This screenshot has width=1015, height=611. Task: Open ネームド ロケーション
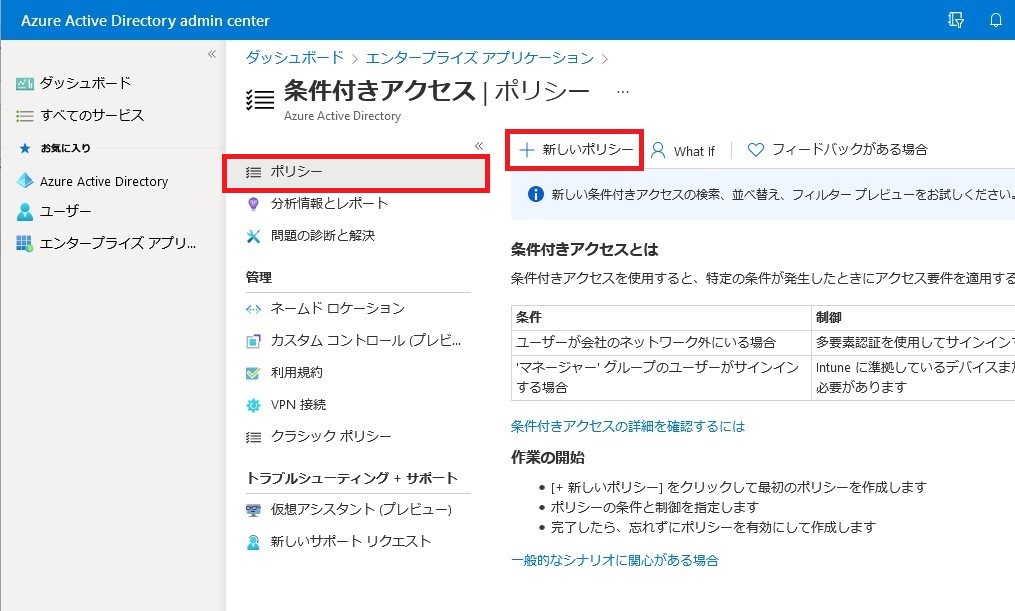pyautogui.click(x=338, y=308)
